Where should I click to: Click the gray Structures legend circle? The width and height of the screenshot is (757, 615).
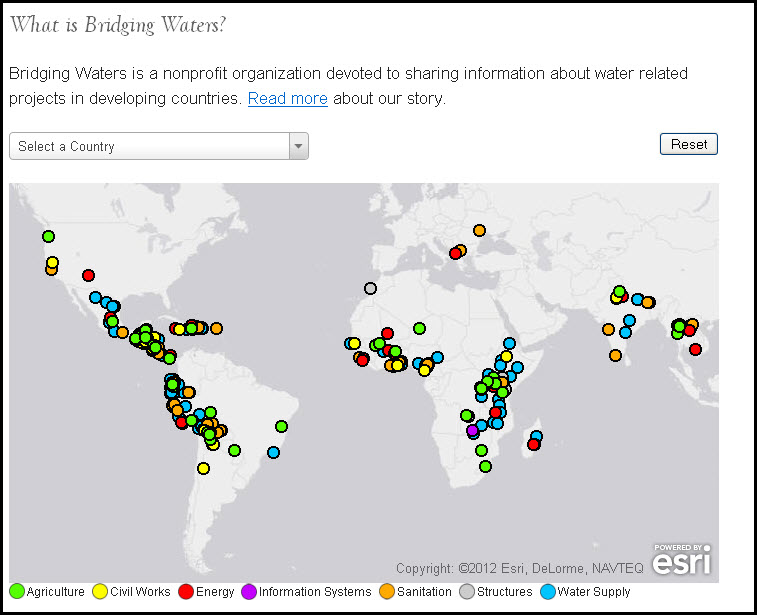pyautogui.click(x=467, y=591)
